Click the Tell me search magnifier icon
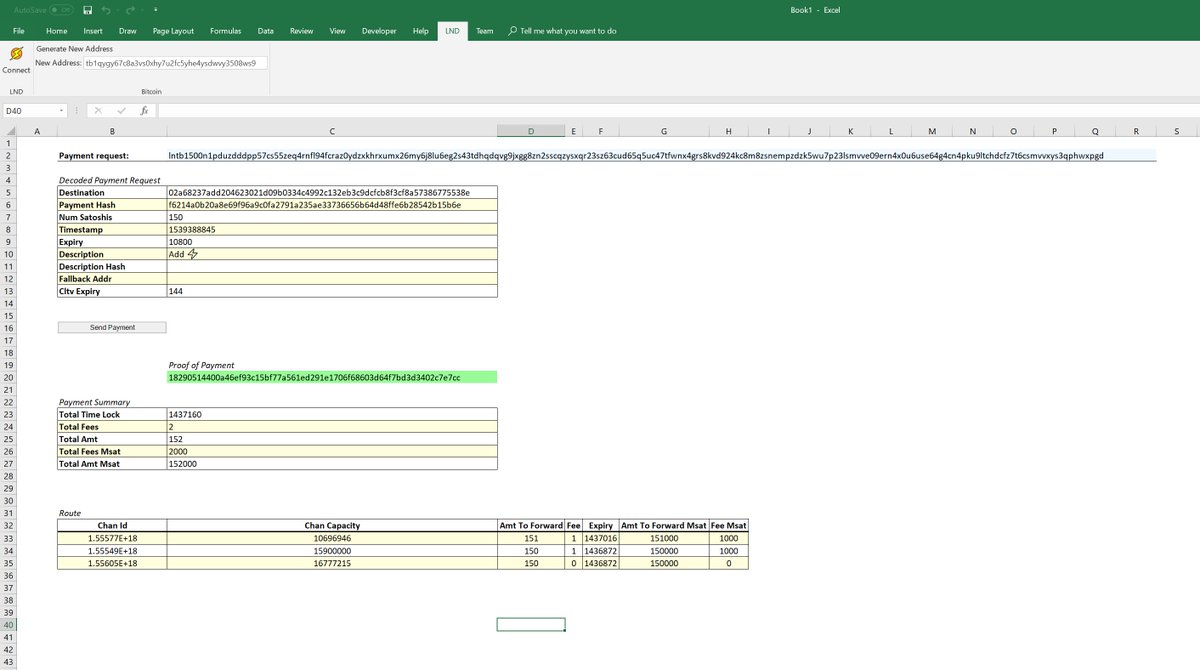Viewport: 1200px width, 670px height. coord(510,30)
